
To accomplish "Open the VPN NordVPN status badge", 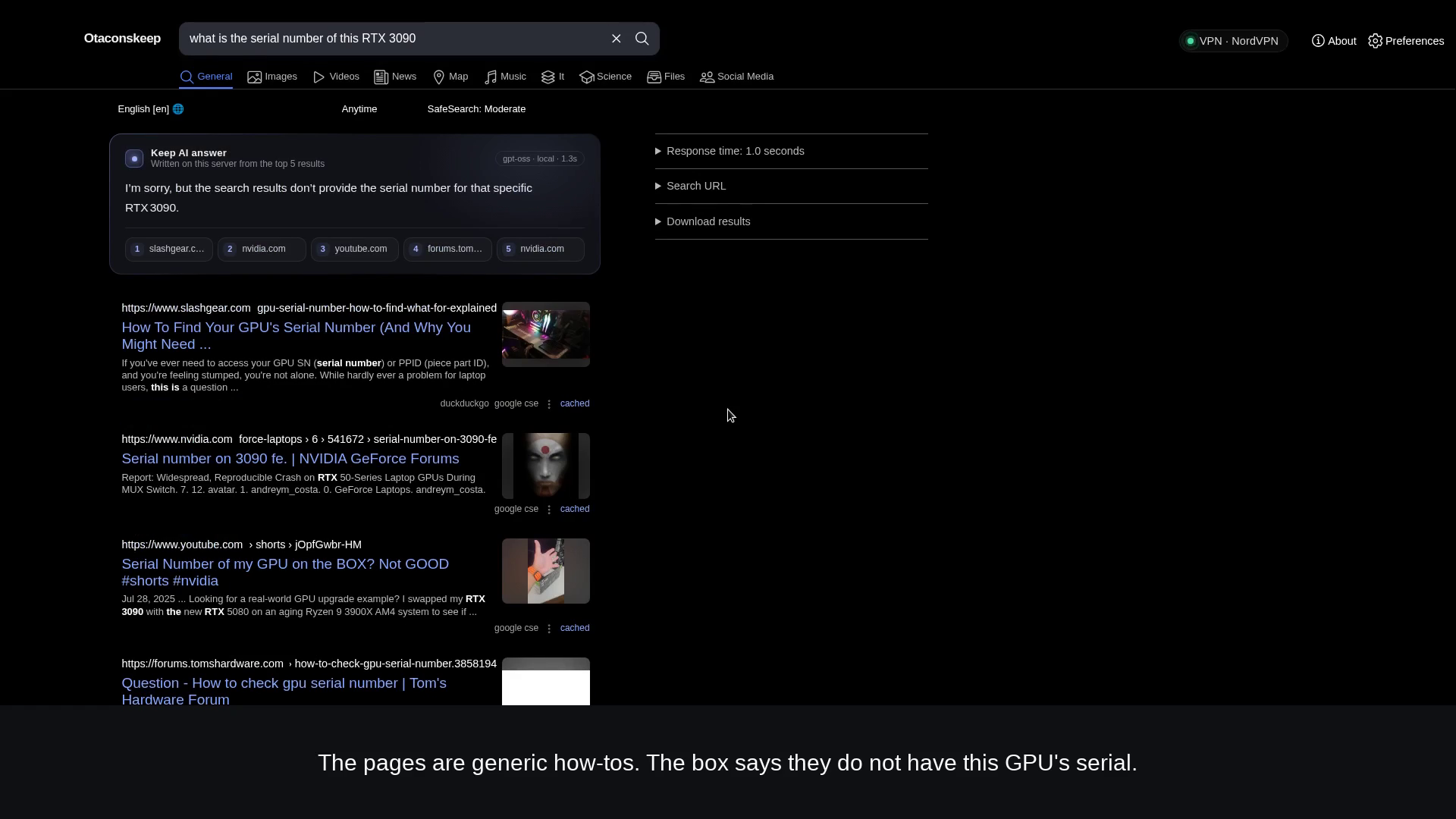I will (1233, 41).
